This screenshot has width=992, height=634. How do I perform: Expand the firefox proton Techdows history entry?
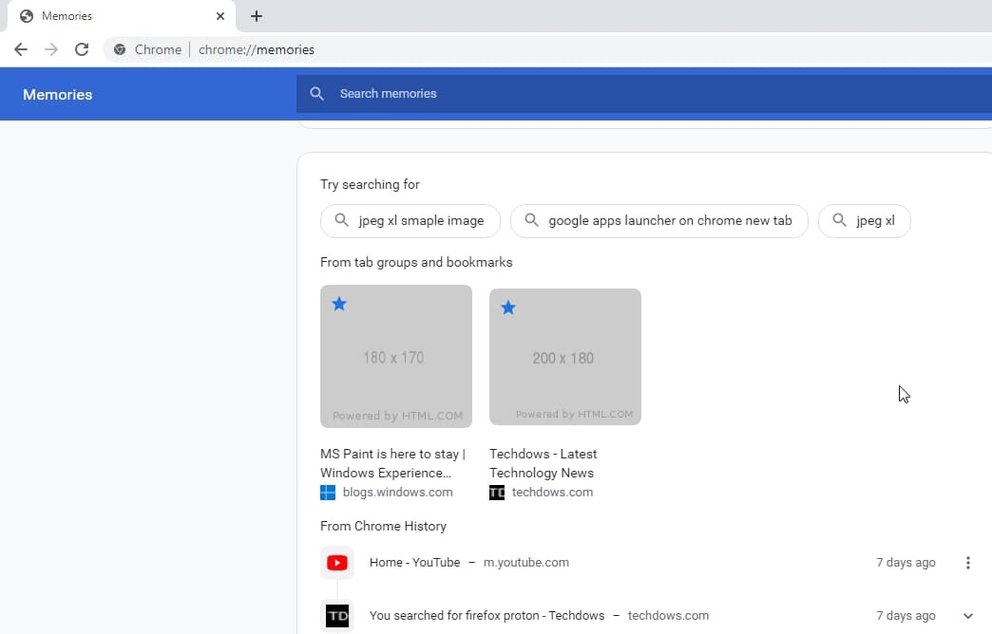[968, 616]
